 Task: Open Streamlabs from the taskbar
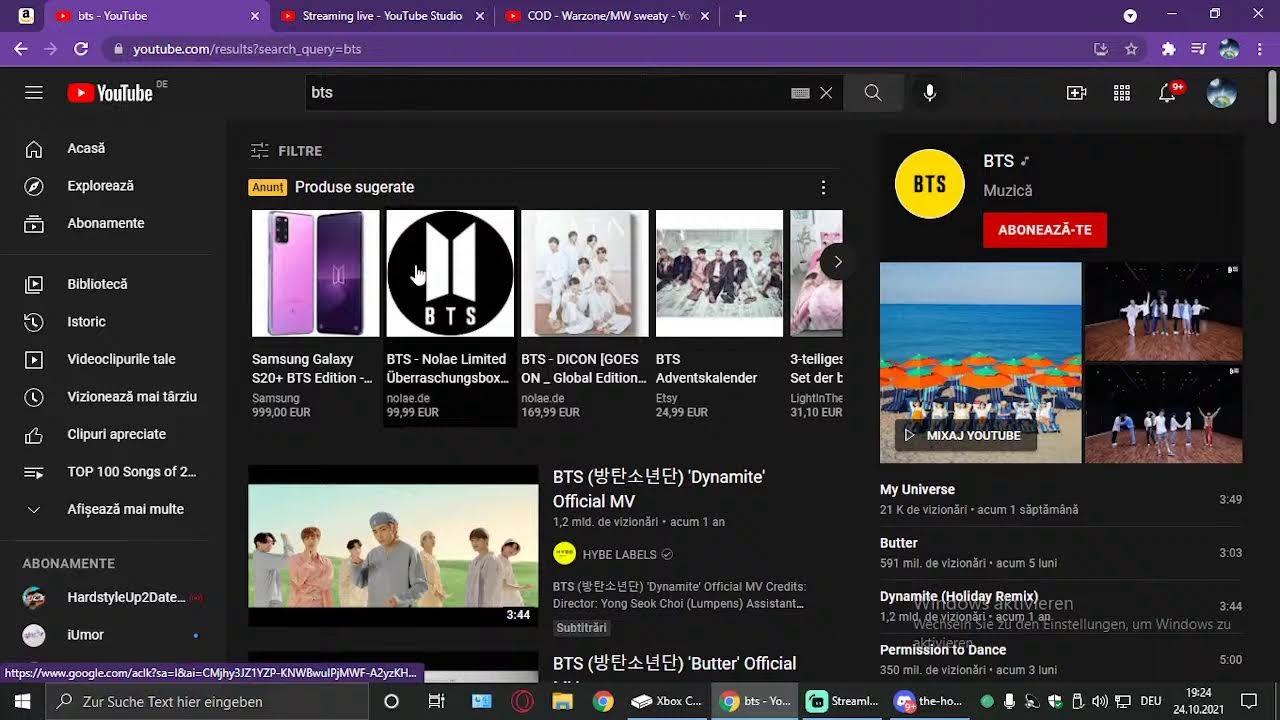842,701
